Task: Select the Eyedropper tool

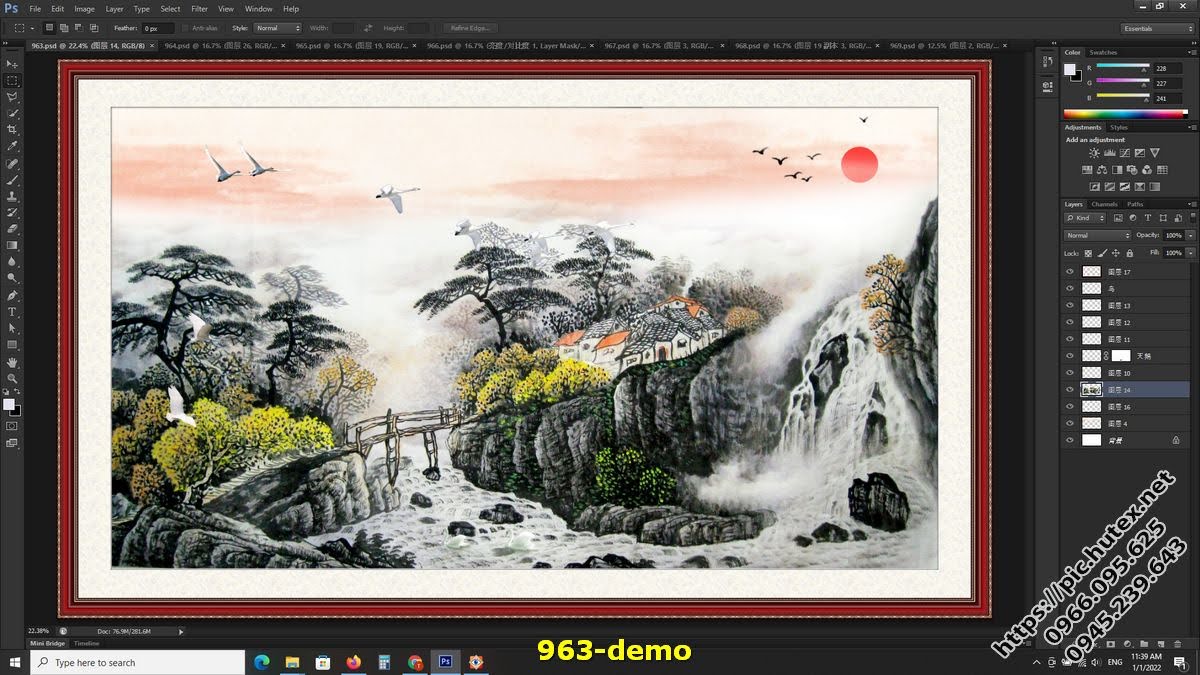Action: (x=12, y=146)
